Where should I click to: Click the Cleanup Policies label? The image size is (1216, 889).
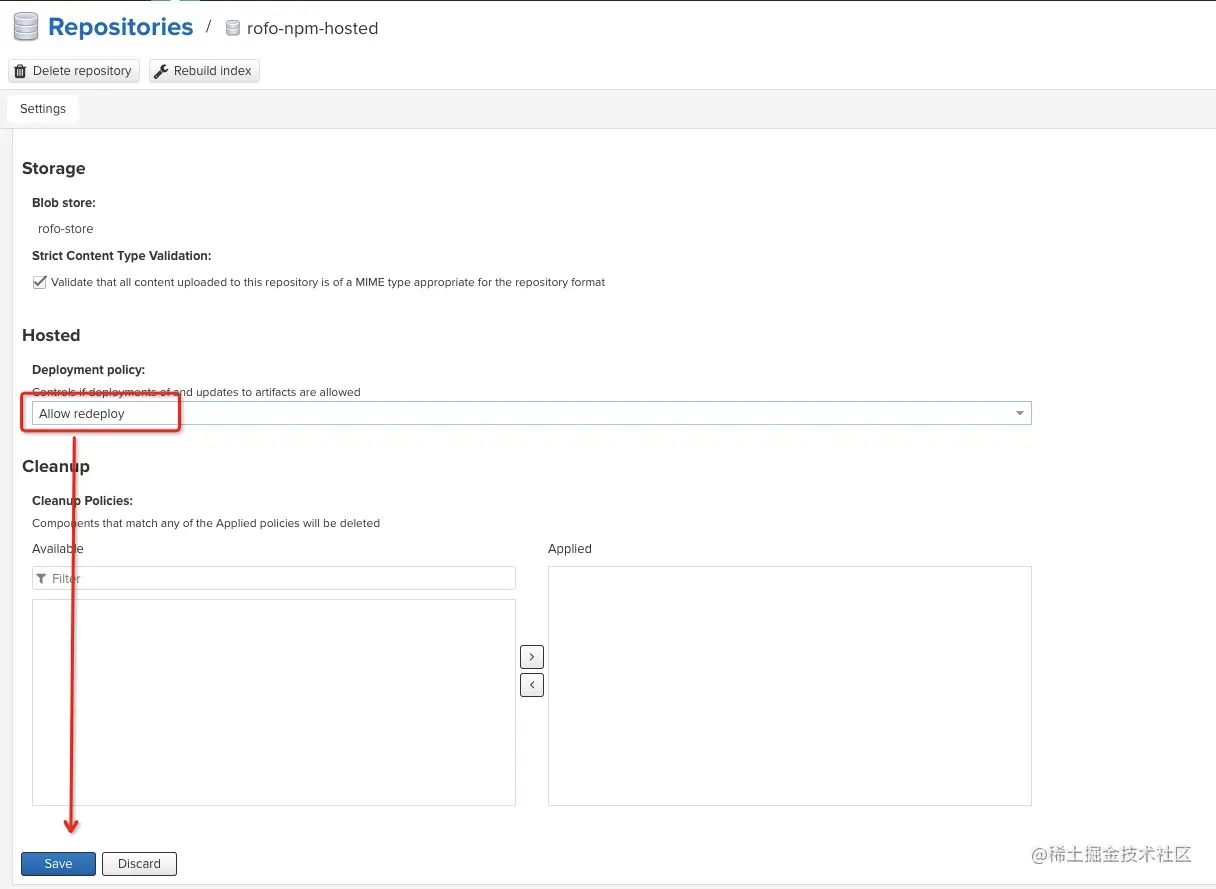82,500
